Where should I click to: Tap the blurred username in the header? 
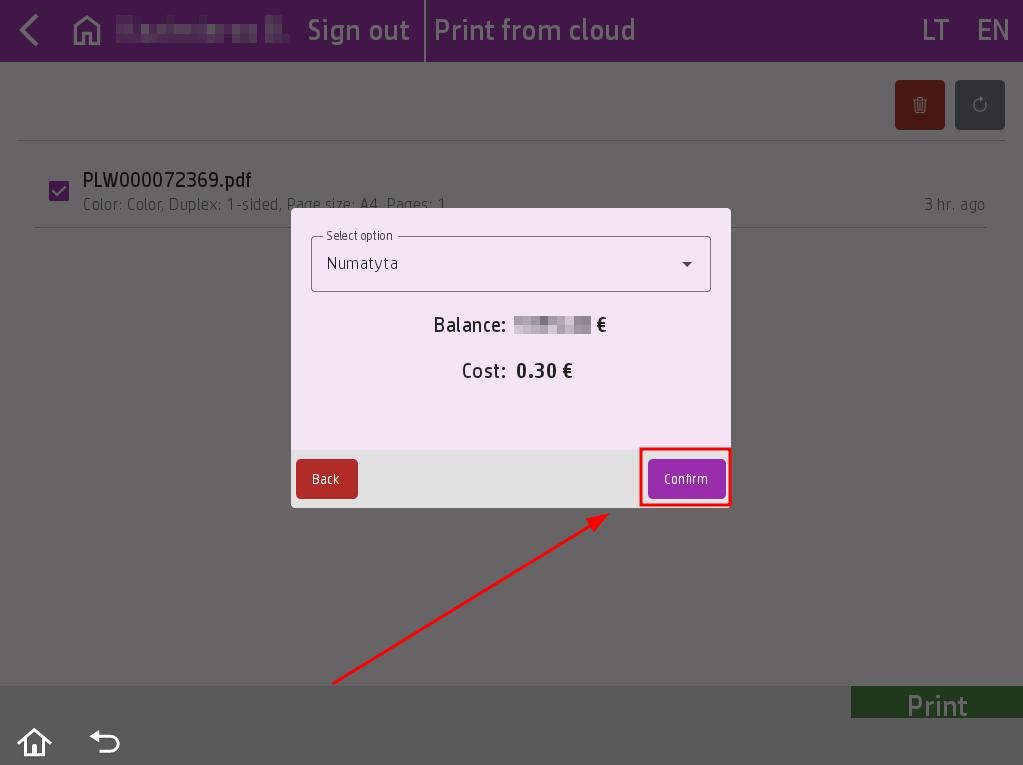(202, 30)
